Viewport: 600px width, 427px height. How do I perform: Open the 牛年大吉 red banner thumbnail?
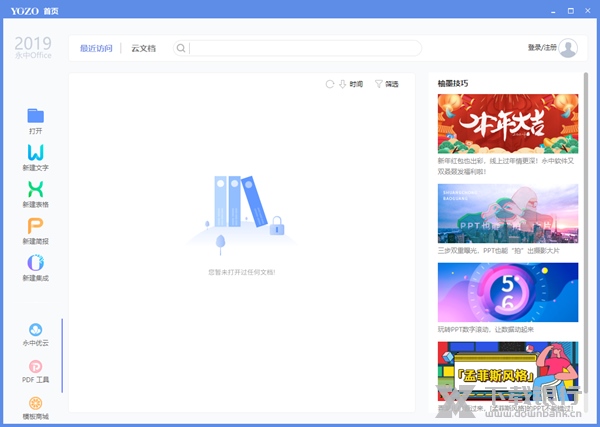507,123
